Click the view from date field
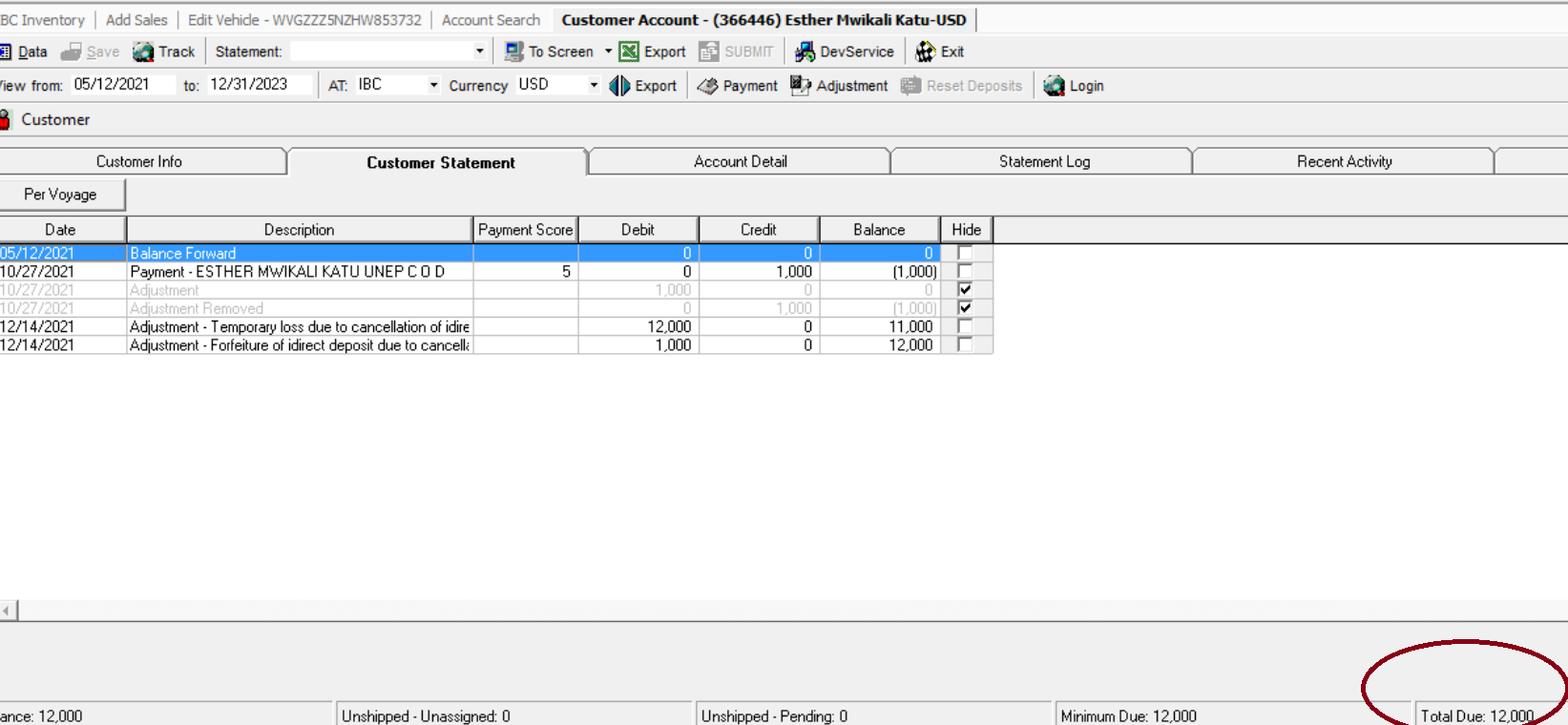The width and height of the screenshot is (1568, 725). click(122, 84)
